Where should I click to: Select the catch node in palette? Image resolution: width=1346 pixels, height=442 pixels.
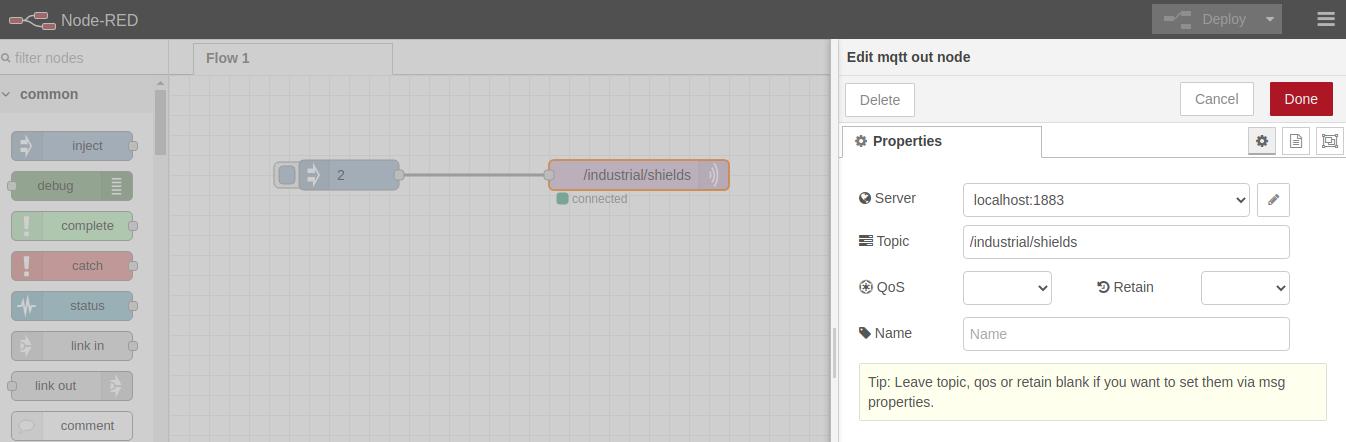point(72,266)
